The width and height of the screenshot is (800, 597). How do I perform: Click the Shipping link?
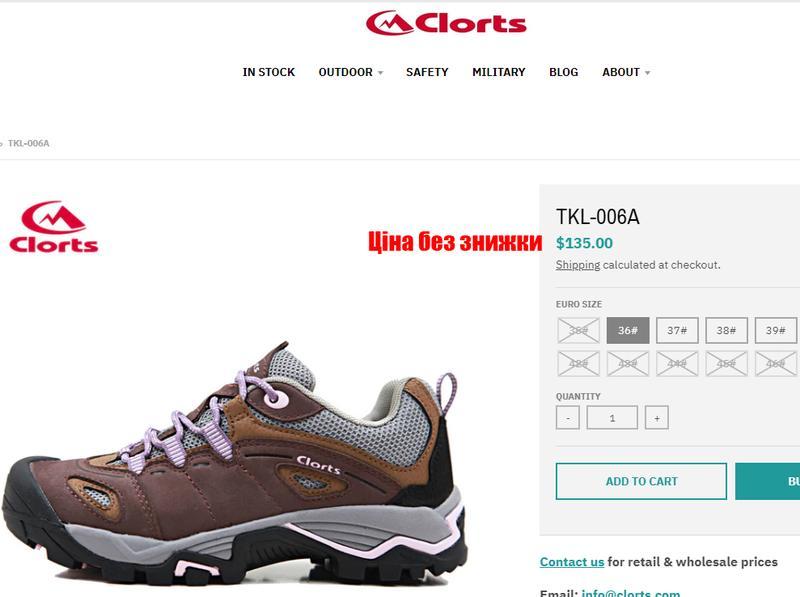pos(578,265)
